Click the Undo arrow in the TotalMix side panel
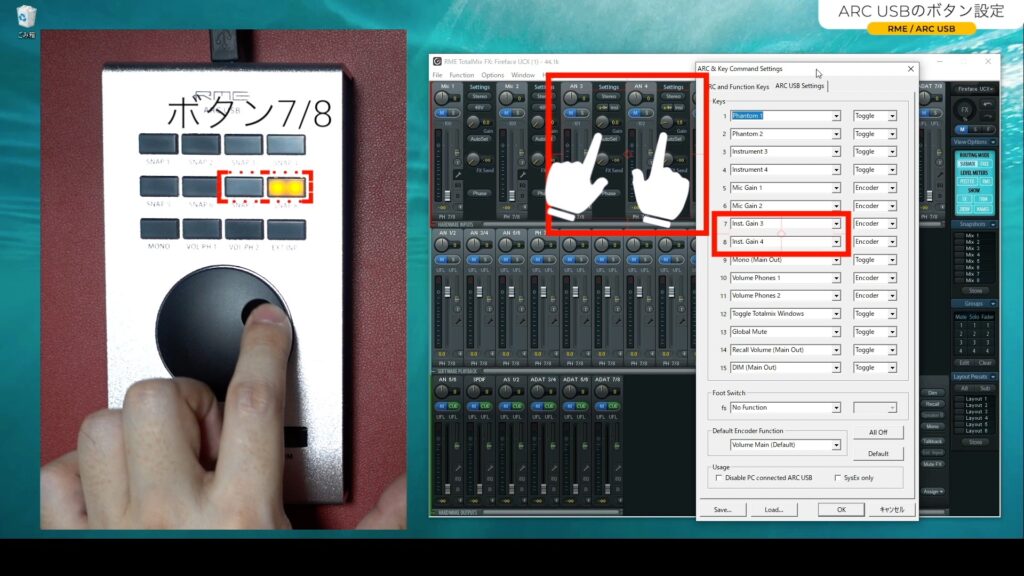This screenshot has height=576, width=1024. 987,104
